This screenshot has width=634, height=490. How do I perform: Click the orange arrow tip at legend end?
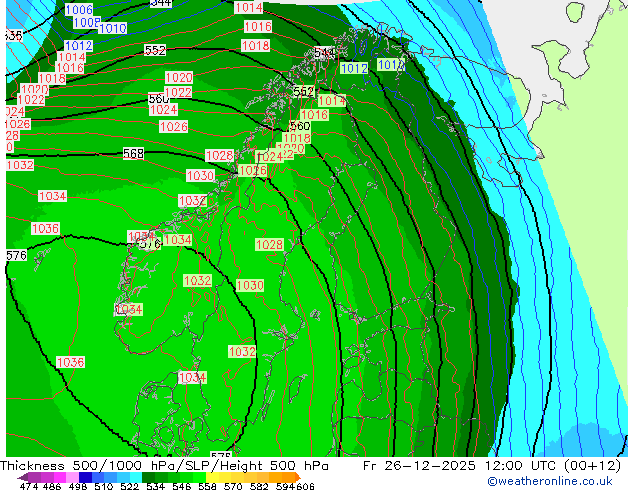click(298, 477)
